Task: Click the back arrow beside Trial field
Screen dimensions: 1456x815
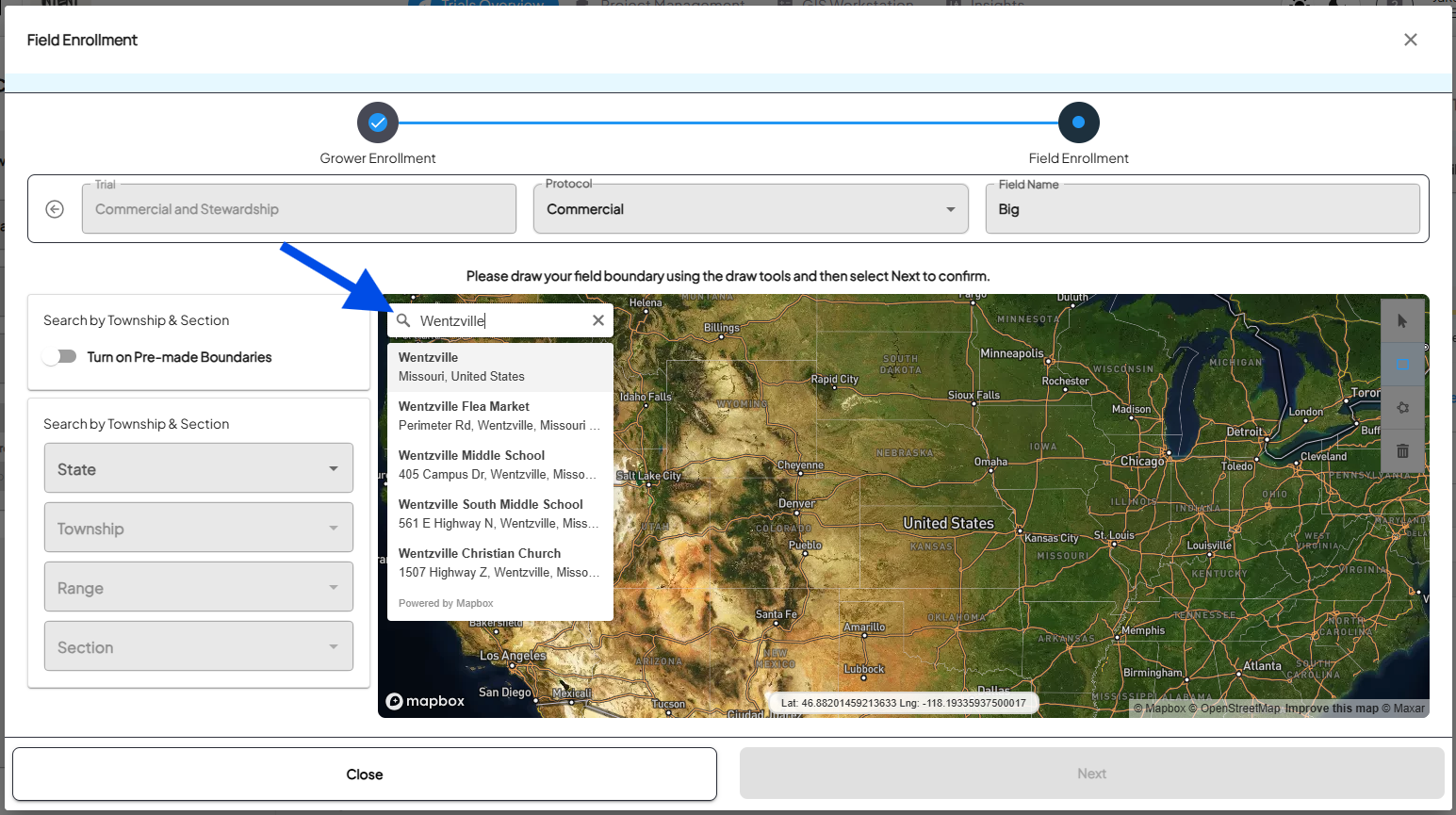Action: click(55, 209)
